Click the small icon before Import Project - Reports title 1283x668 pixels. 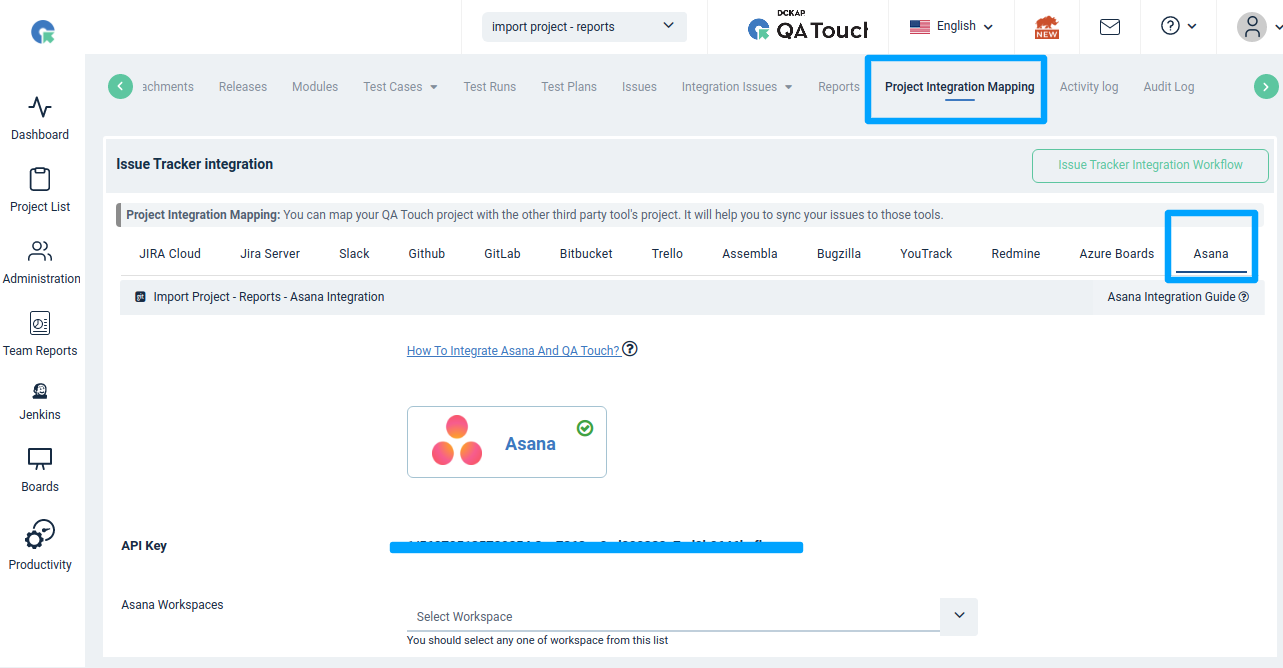141,297
